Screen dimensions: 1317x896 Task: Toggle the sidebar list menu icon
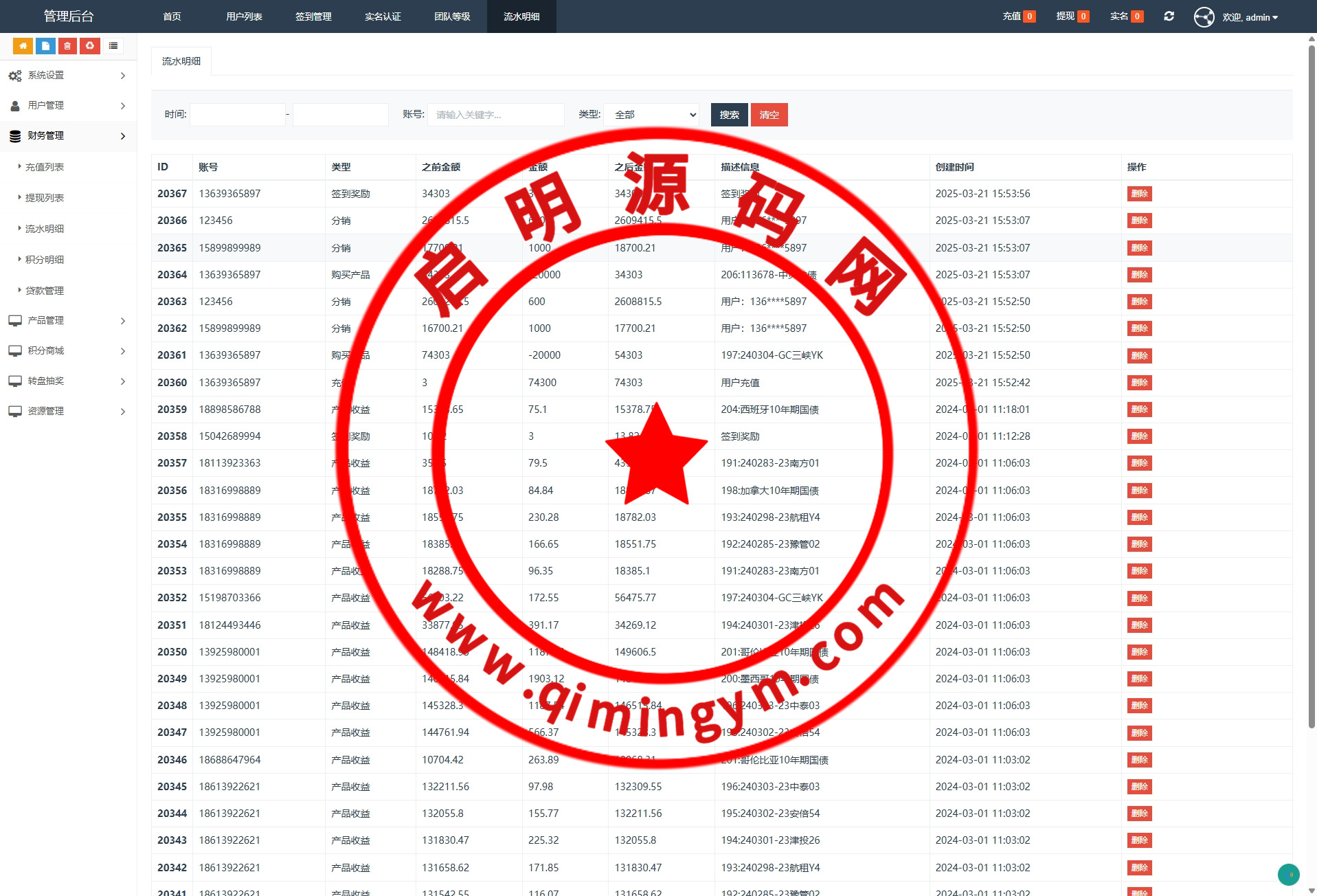(113, 46)
